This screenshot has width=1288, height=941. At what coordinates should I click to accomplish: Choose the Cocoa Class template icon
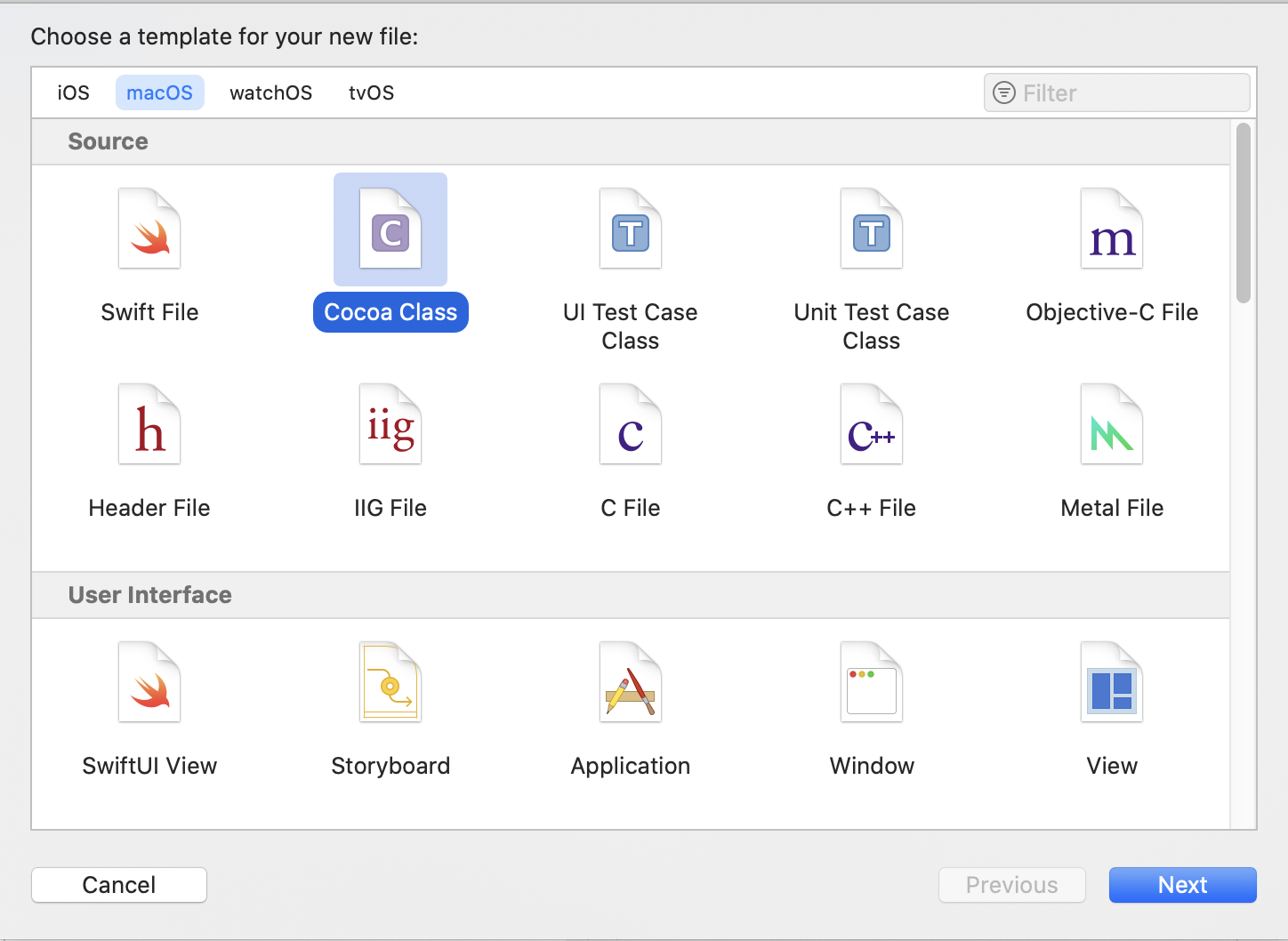(390, 229)
